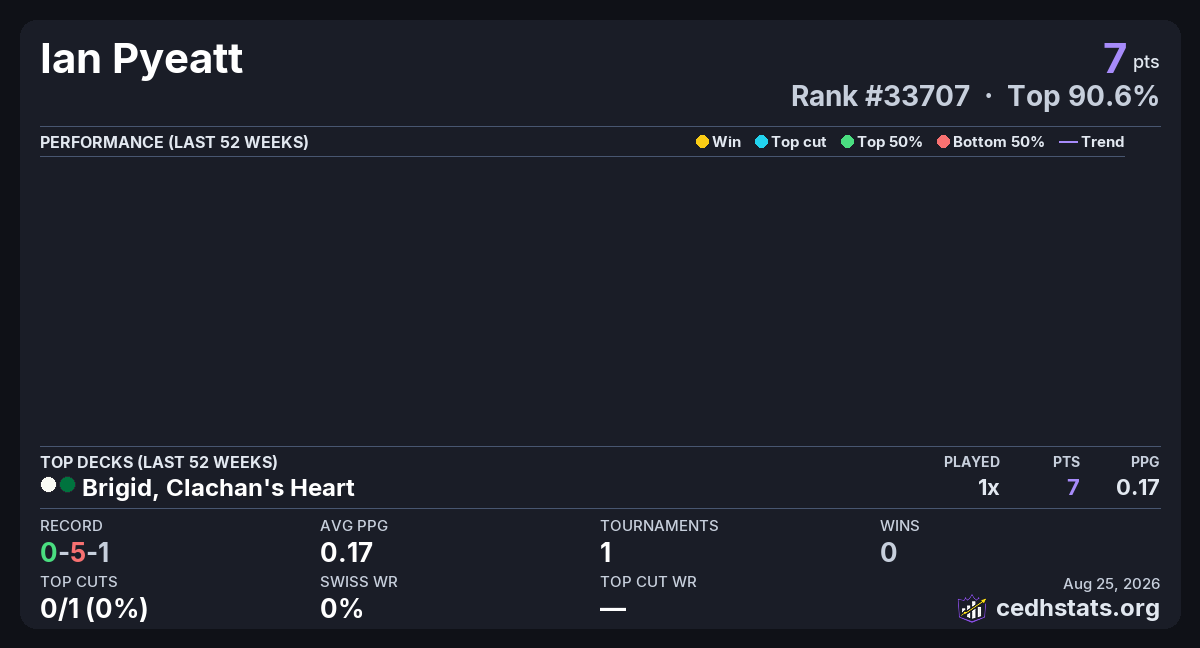
Task: Open the Brigid, Clachan's Heart deck
Action: 218,488
